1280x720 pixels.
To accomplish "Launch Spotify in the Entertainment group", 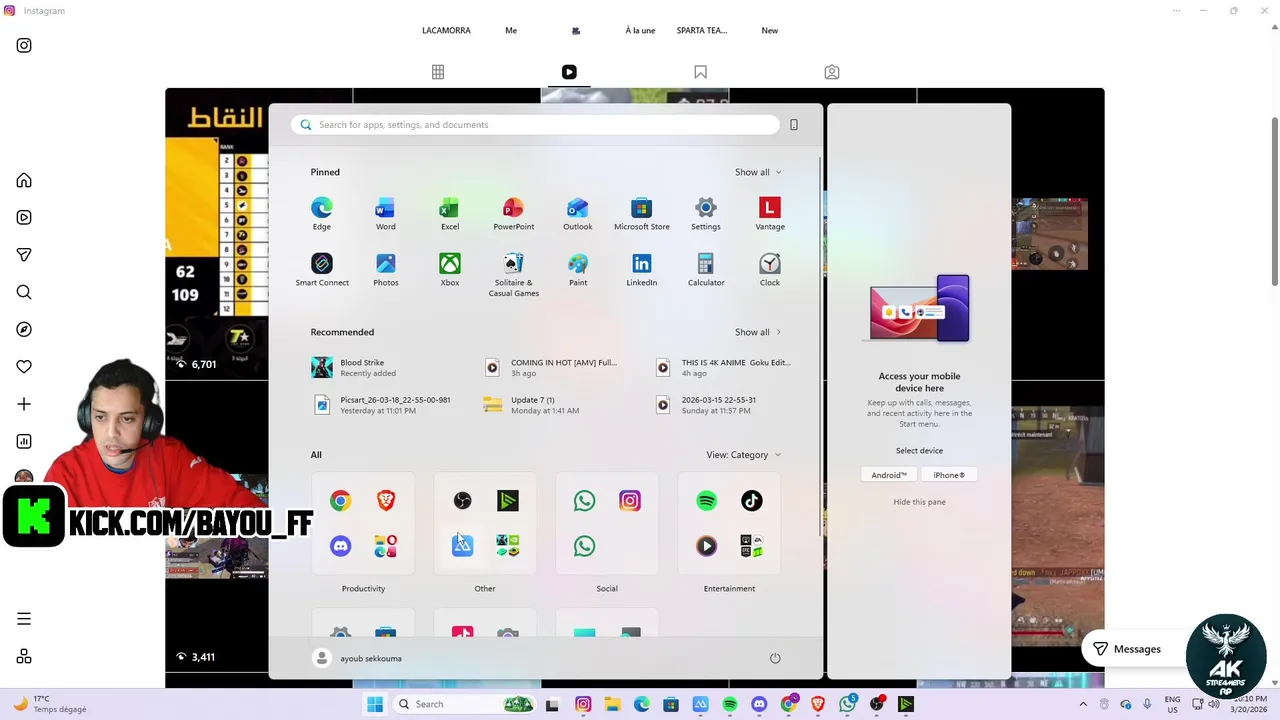I will [x=706, y=501].
